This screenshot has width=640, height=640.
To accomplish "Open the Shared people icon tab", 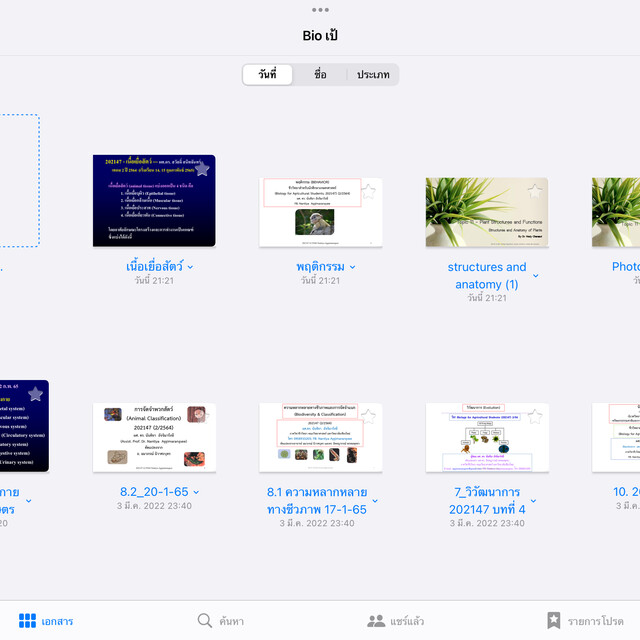I will point(376,621).
